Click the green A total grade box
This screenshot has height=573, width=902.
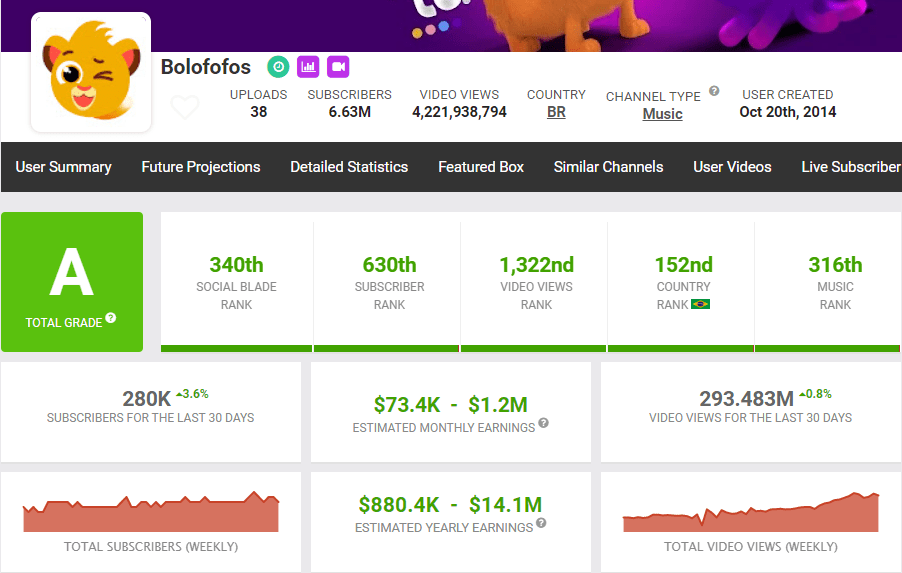coord(72,282)
